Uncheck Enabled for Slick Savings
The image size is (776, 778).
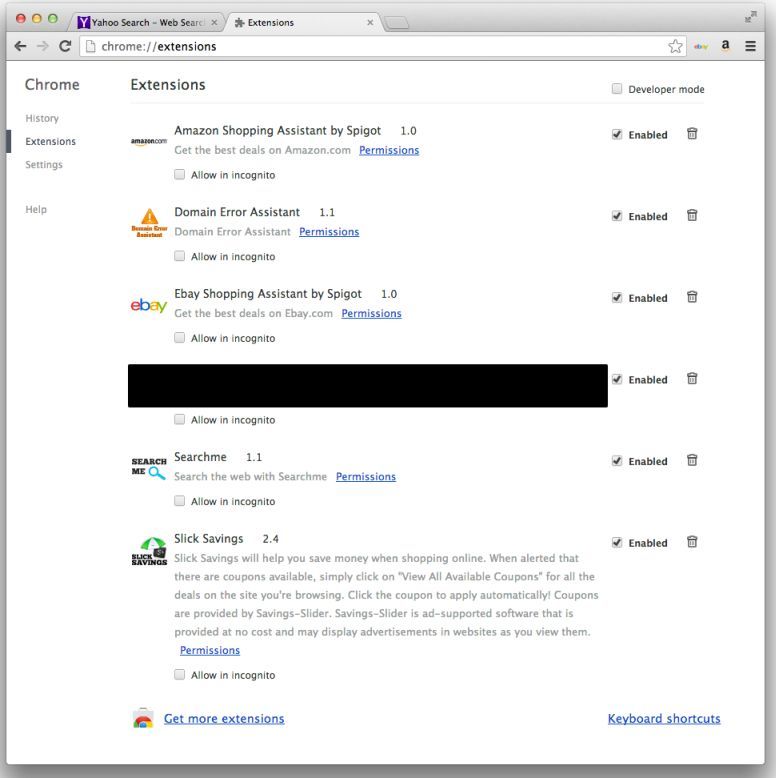[x=617, y=542]
